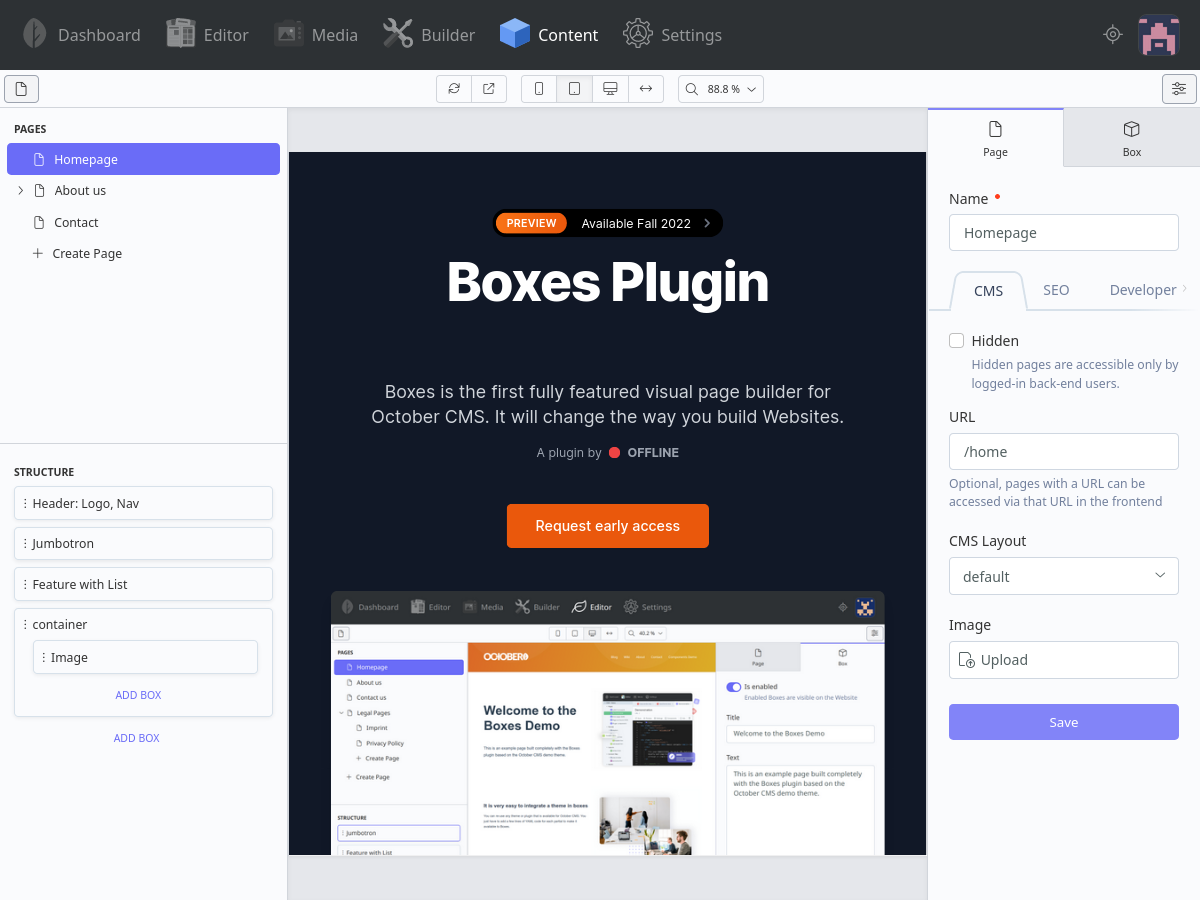Image resolution: width=1200 pixels, height=900 pixels.
Task: Click the Header: Logo, Nav drag handle
Action: tap(25, 503)
